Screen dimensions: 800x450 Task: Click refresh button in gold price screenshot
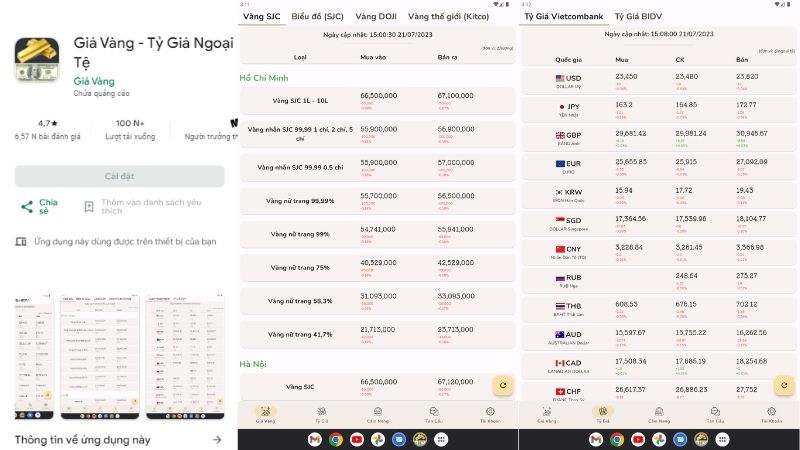coord(503,386)
